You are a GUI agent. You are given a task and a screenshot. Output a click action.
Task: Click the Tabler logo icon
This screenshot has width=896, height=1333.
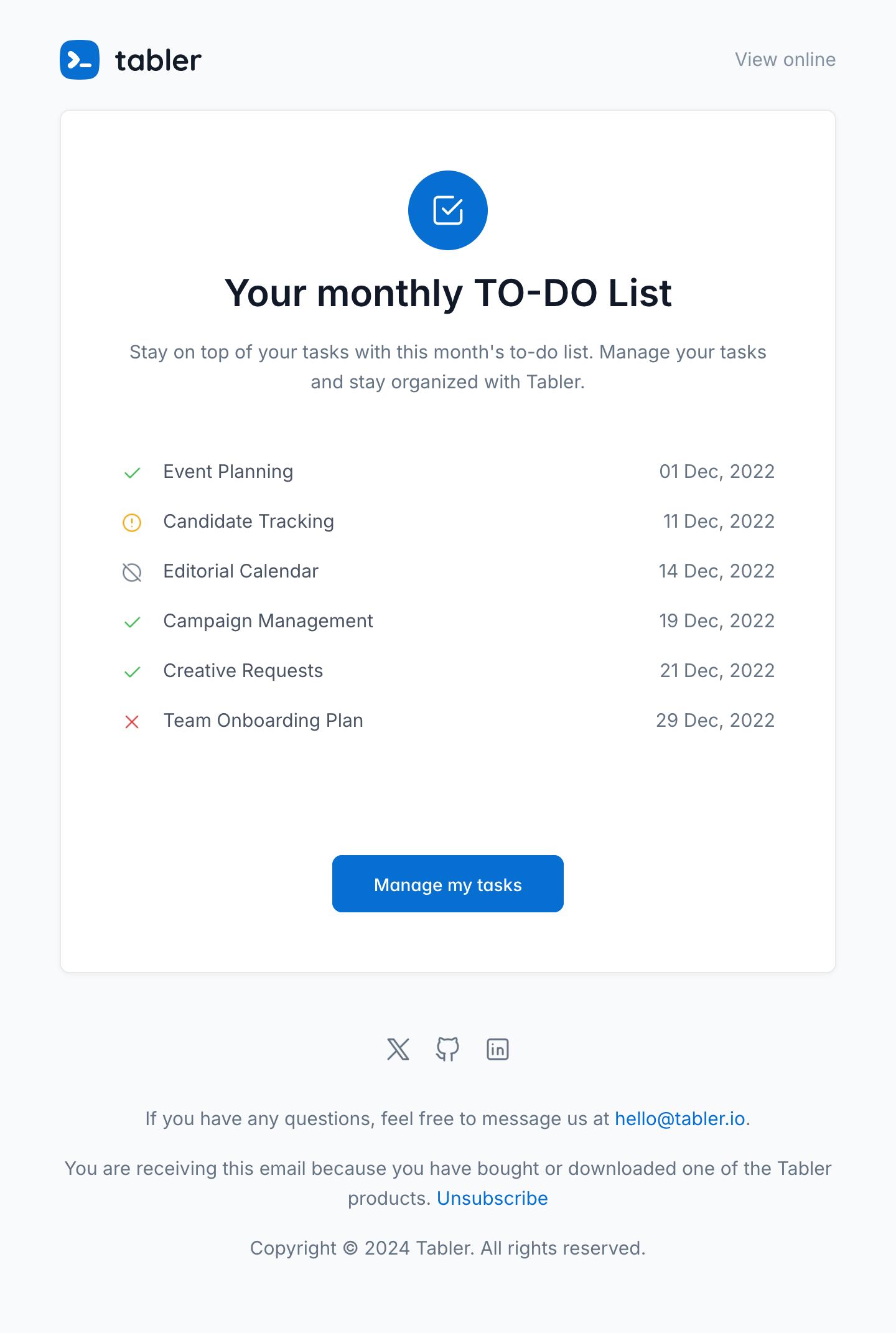pyautogui.click(x=80, y=60)
